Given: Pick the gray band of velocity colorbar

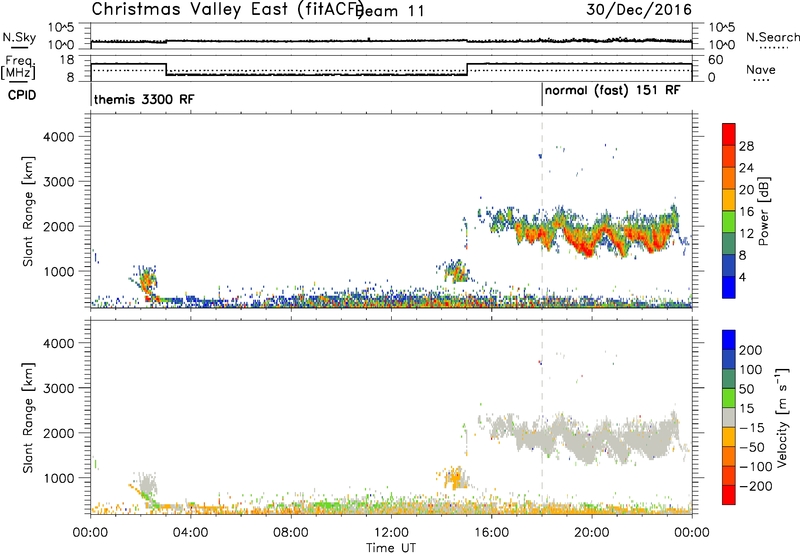Looking at the screenshot, I should coord(729,418).
